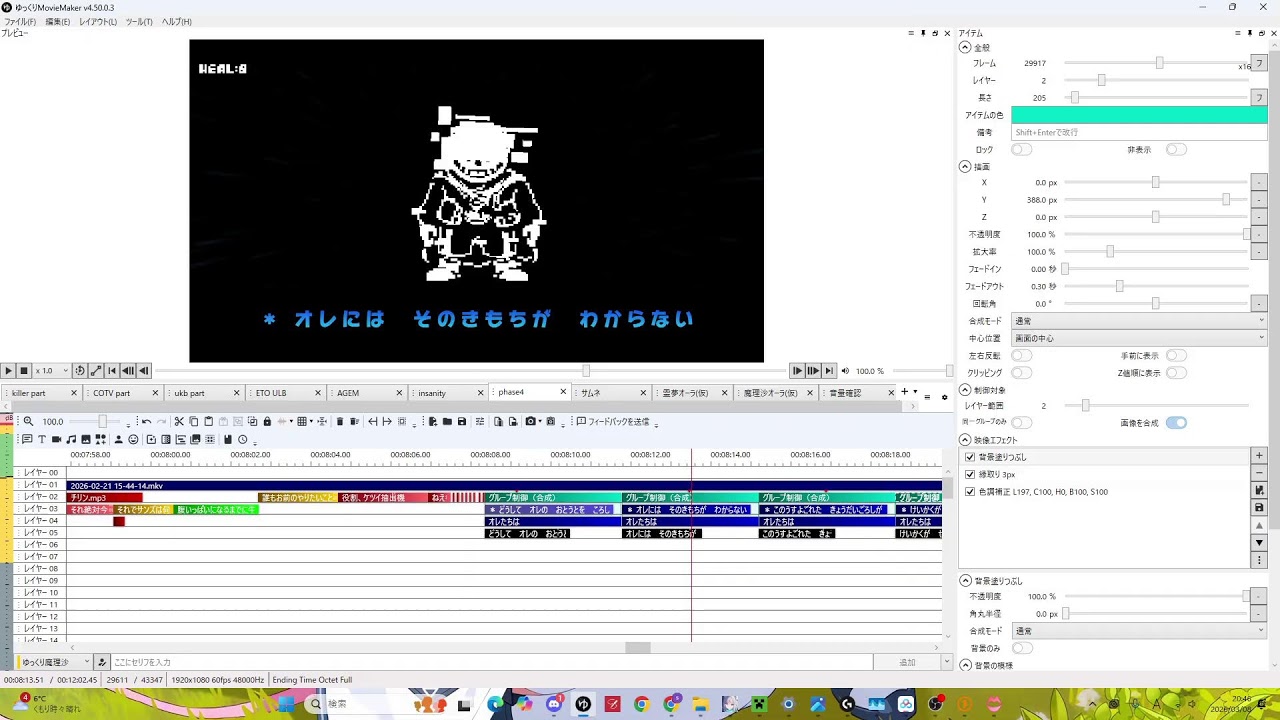Click the 追加 add button

907,662
